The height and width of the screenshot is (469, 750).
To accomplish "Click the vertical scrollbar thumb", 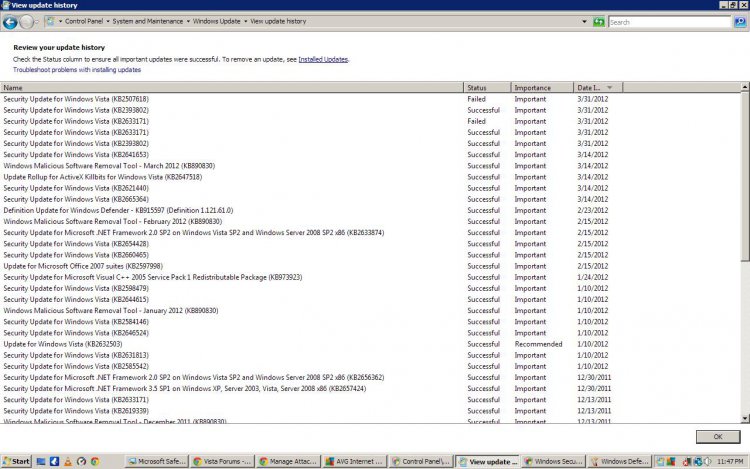I will coord(745,176).
